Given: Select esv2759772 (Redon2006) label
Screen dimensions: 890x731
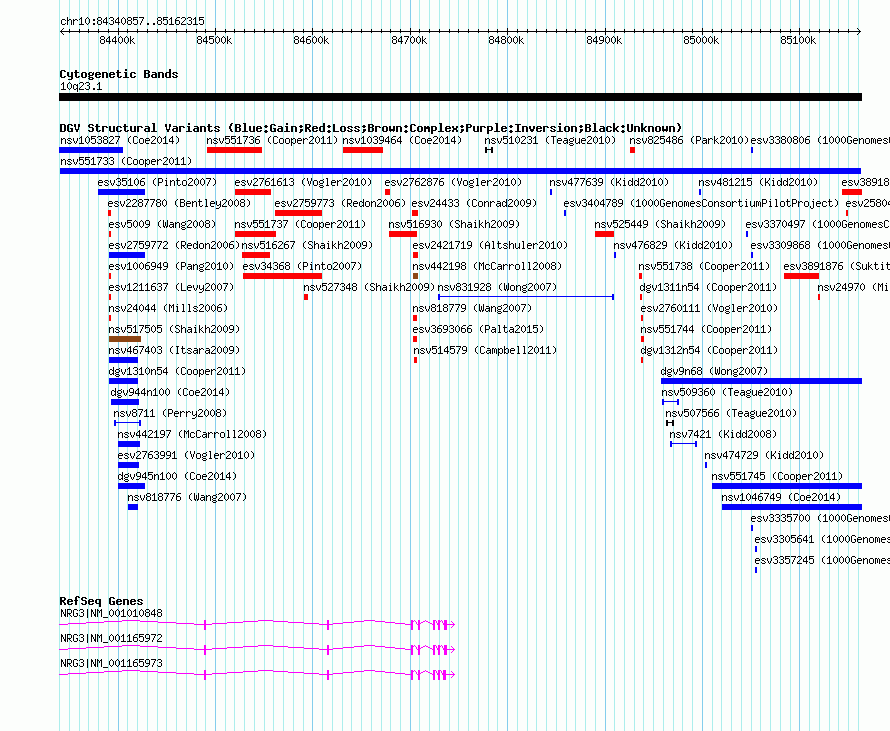Looking at the screenshot, I should 174,245.
